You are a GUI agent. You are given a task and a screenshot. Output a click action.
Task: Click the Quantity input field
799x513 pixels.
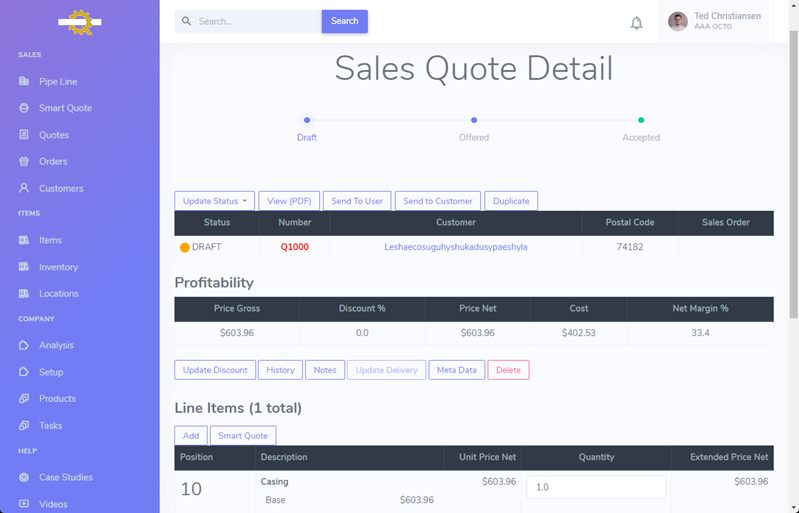pos(596,487)
